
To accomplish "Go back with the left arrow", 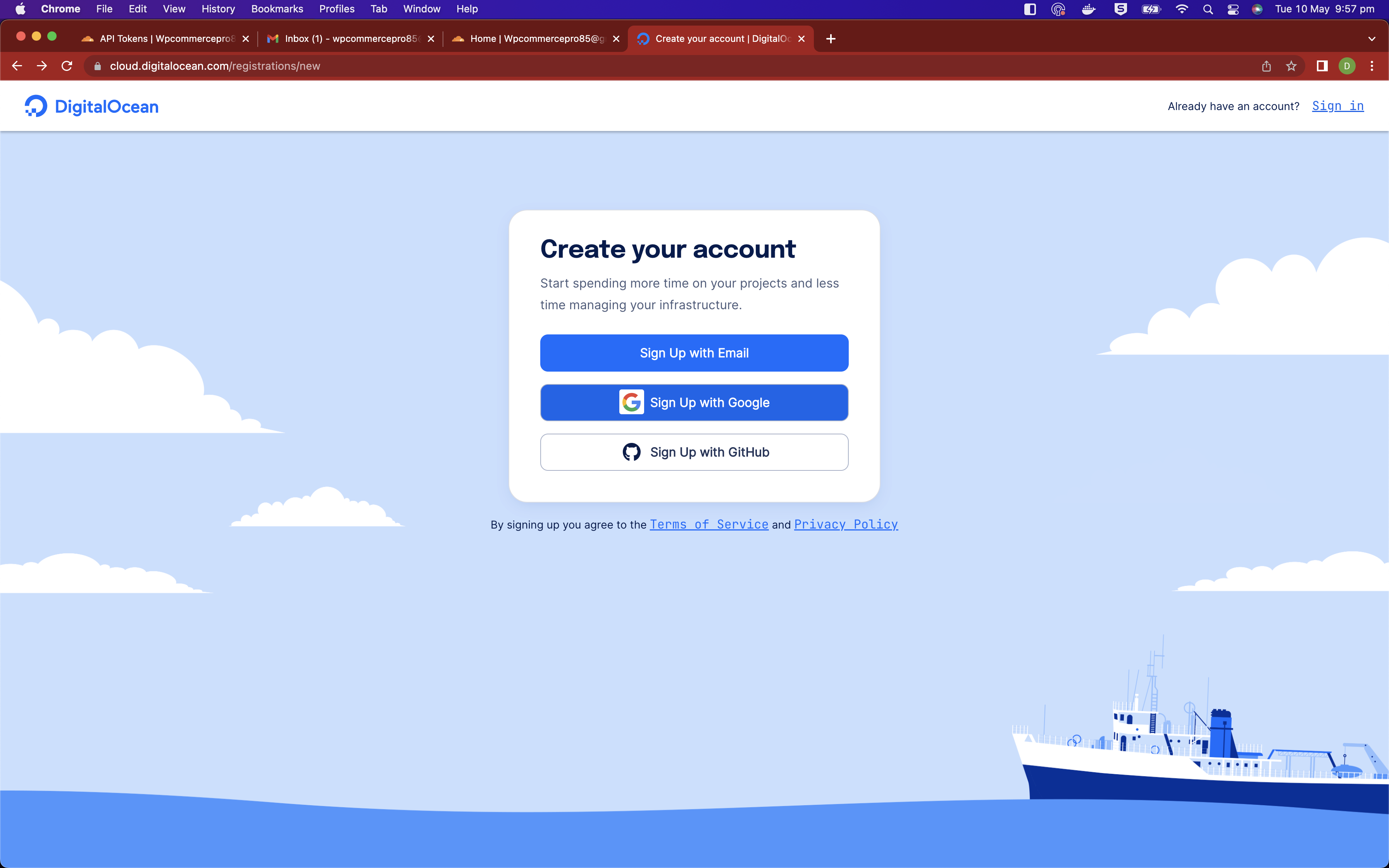I will click(x=17, y=66).
